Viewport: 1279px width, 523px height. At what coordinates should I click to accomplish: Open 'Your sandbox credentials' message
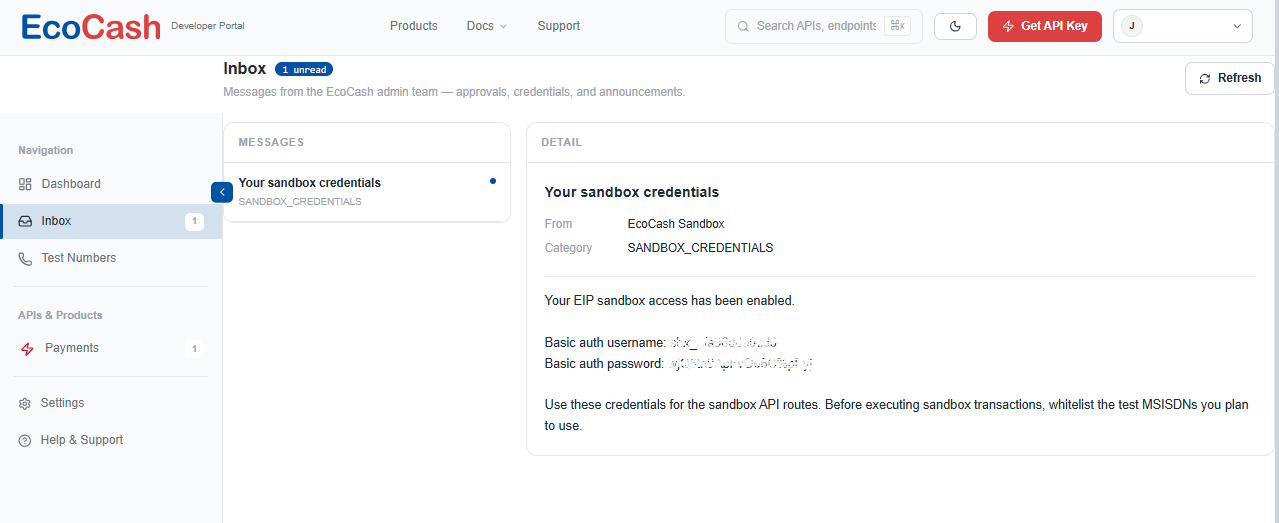click(x=367, y=192)
